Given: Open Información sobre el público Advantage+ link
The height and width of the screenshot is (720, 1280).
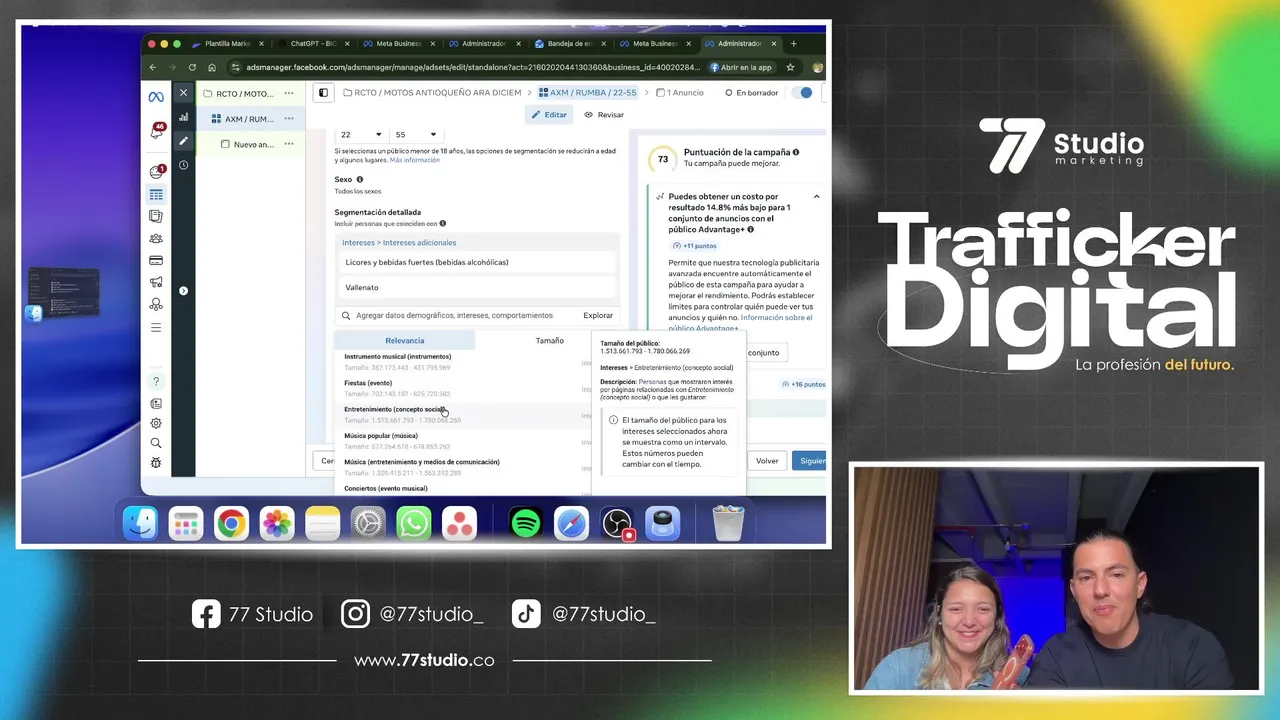Looking at the screenshot, I should click(740, 322).
